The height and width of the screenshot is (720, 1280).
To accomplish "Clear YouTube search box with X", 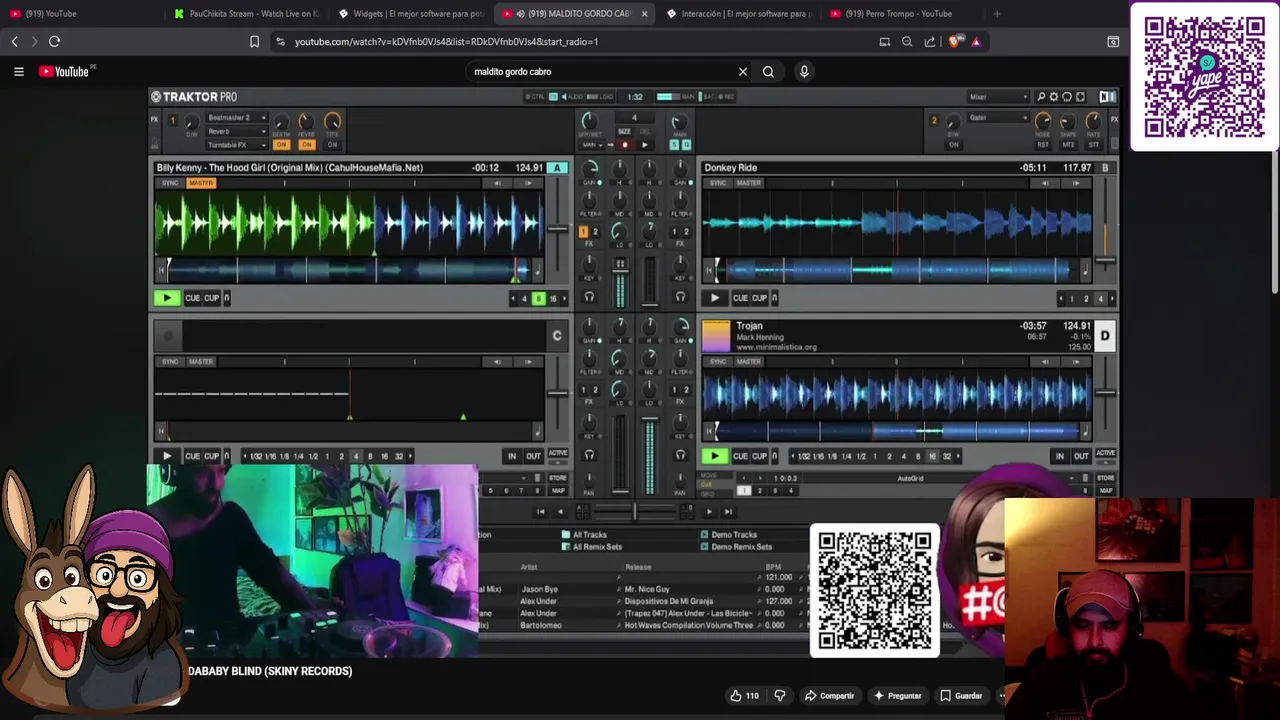I will tap(743, 72).
